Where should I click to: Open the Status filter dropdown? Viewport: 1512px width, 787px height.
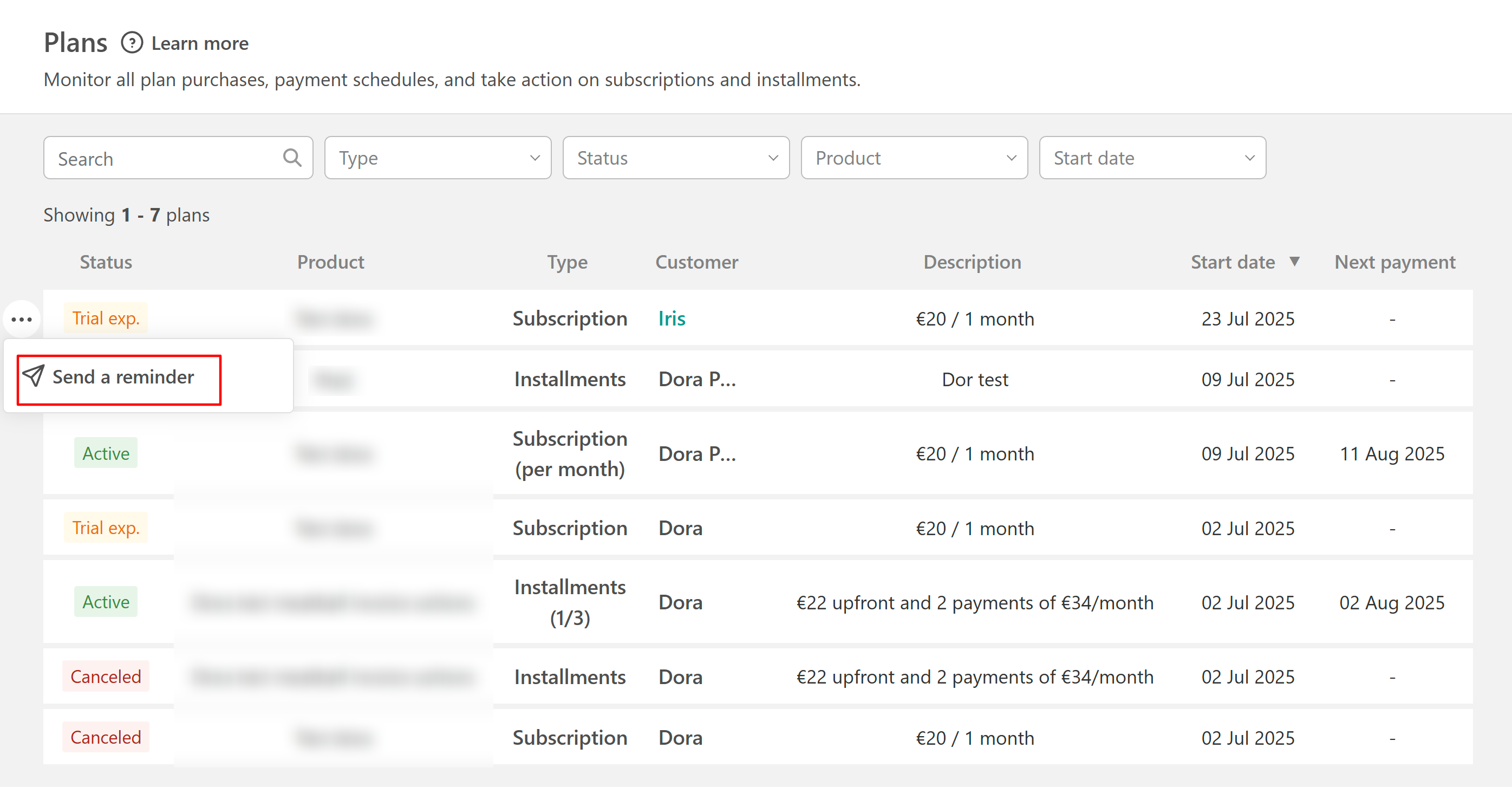point(676,158)
